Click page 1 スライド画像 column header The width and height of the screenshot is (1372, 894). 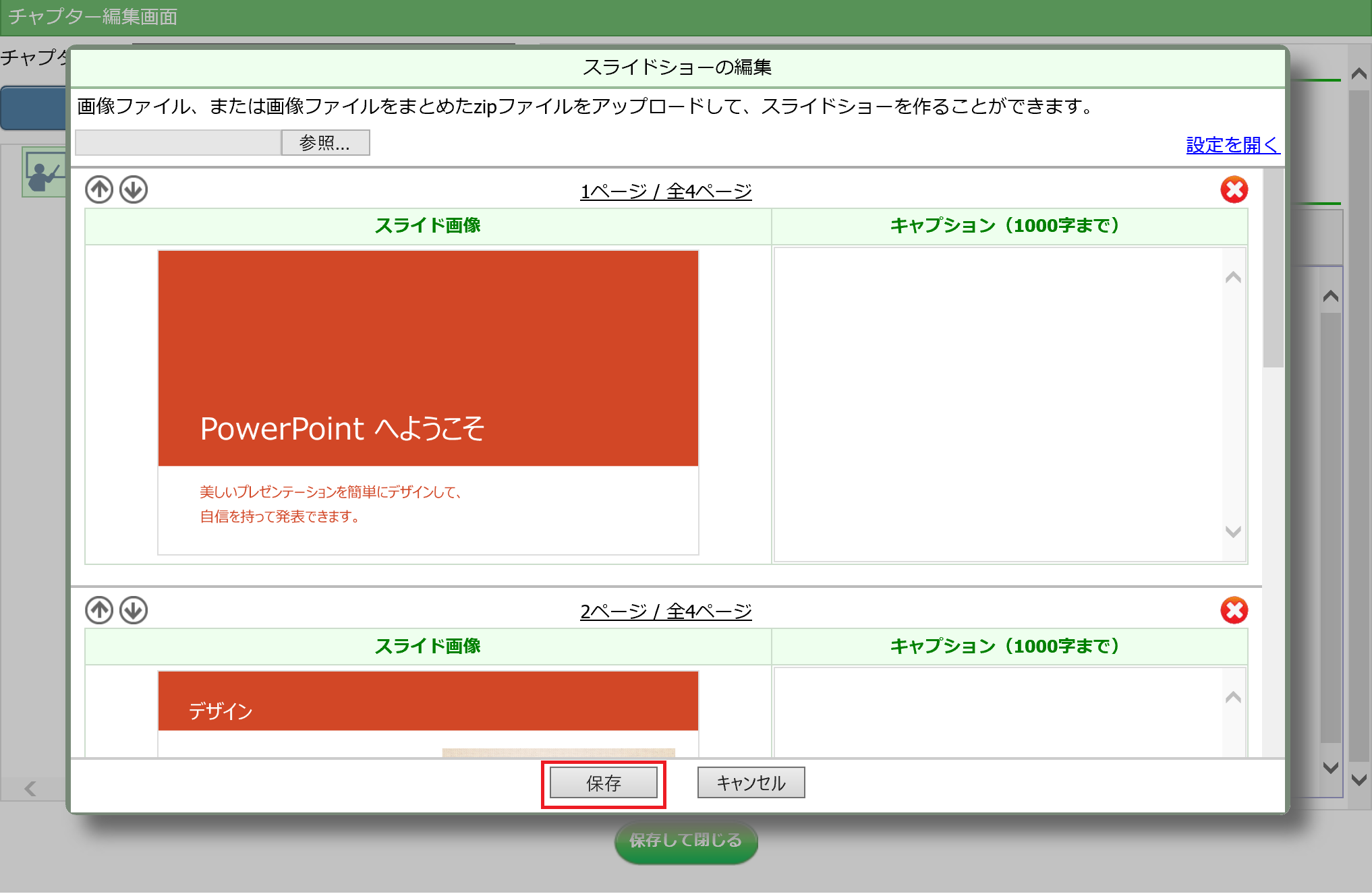(428, 226)
